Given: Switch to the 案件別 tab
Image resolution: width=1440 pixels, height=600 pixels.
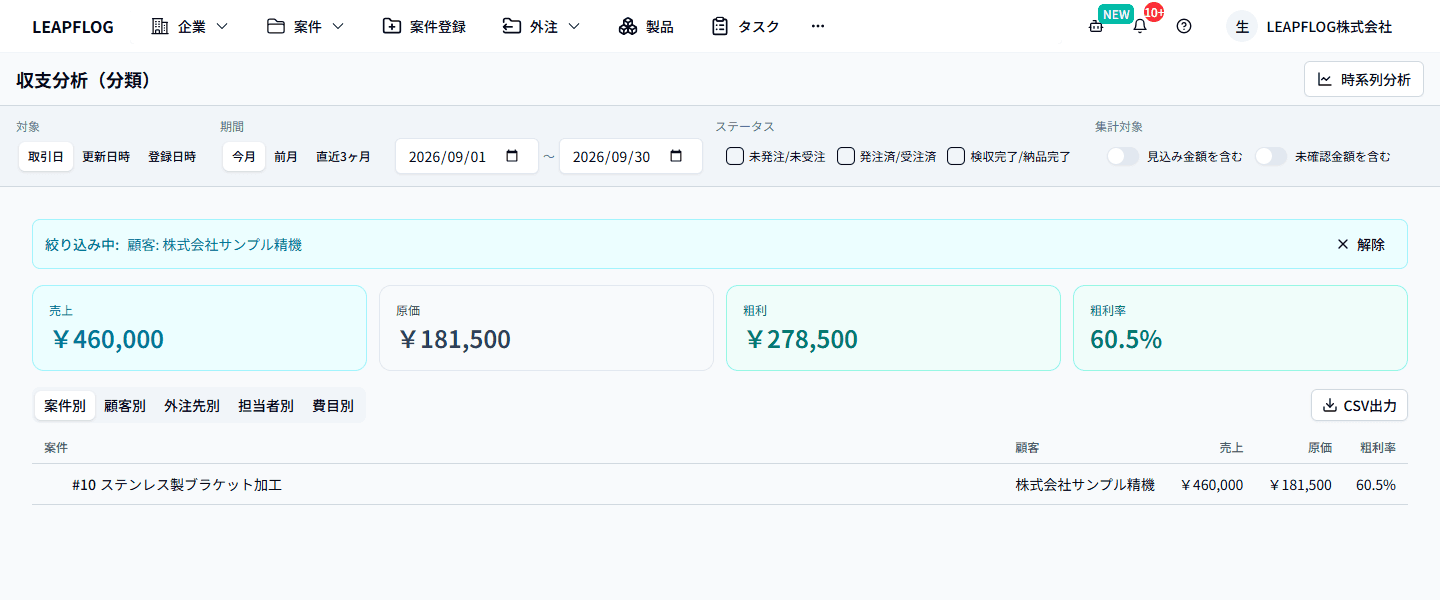Looking at the screenshot, I should (x=65, y=405).
